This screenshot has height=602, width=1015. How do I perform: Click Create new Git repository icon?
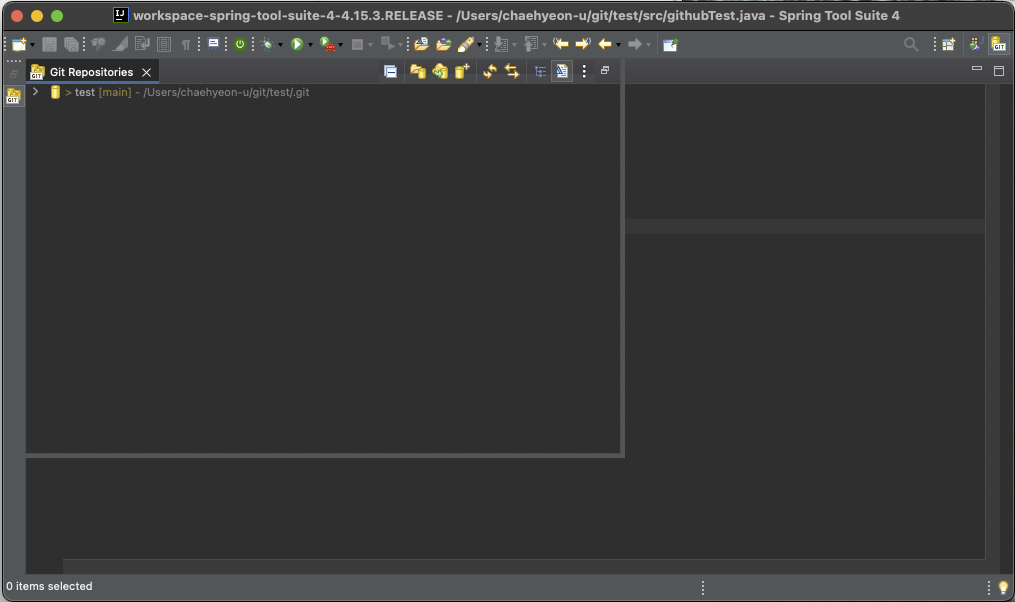pos(462,71)
